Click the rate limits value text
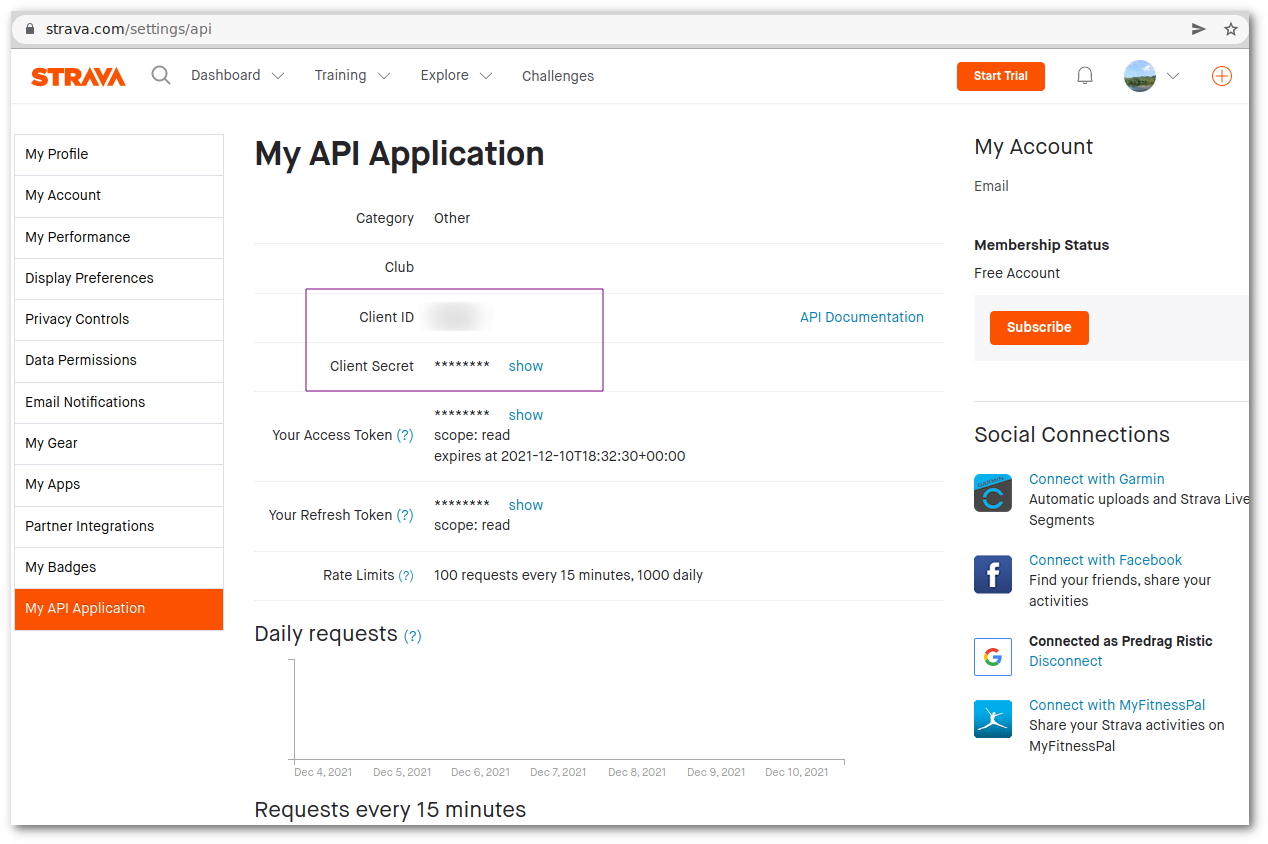 [x=568, y=576]
